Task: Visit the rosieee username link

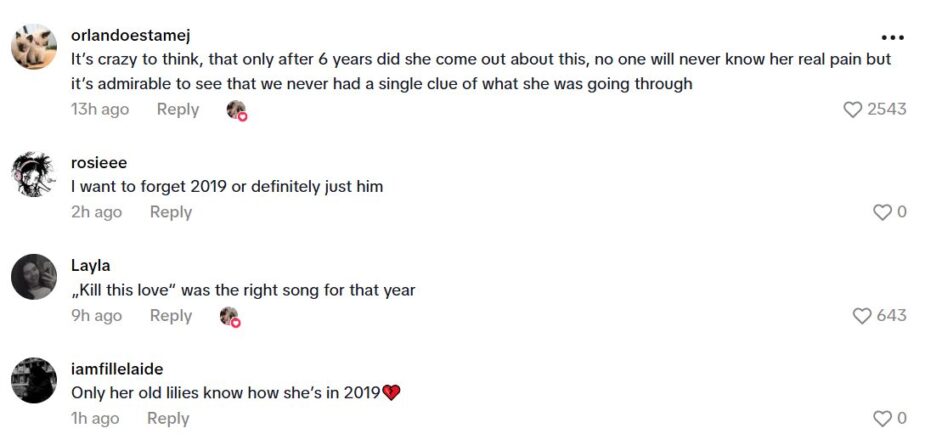Action: coord(99,163)
